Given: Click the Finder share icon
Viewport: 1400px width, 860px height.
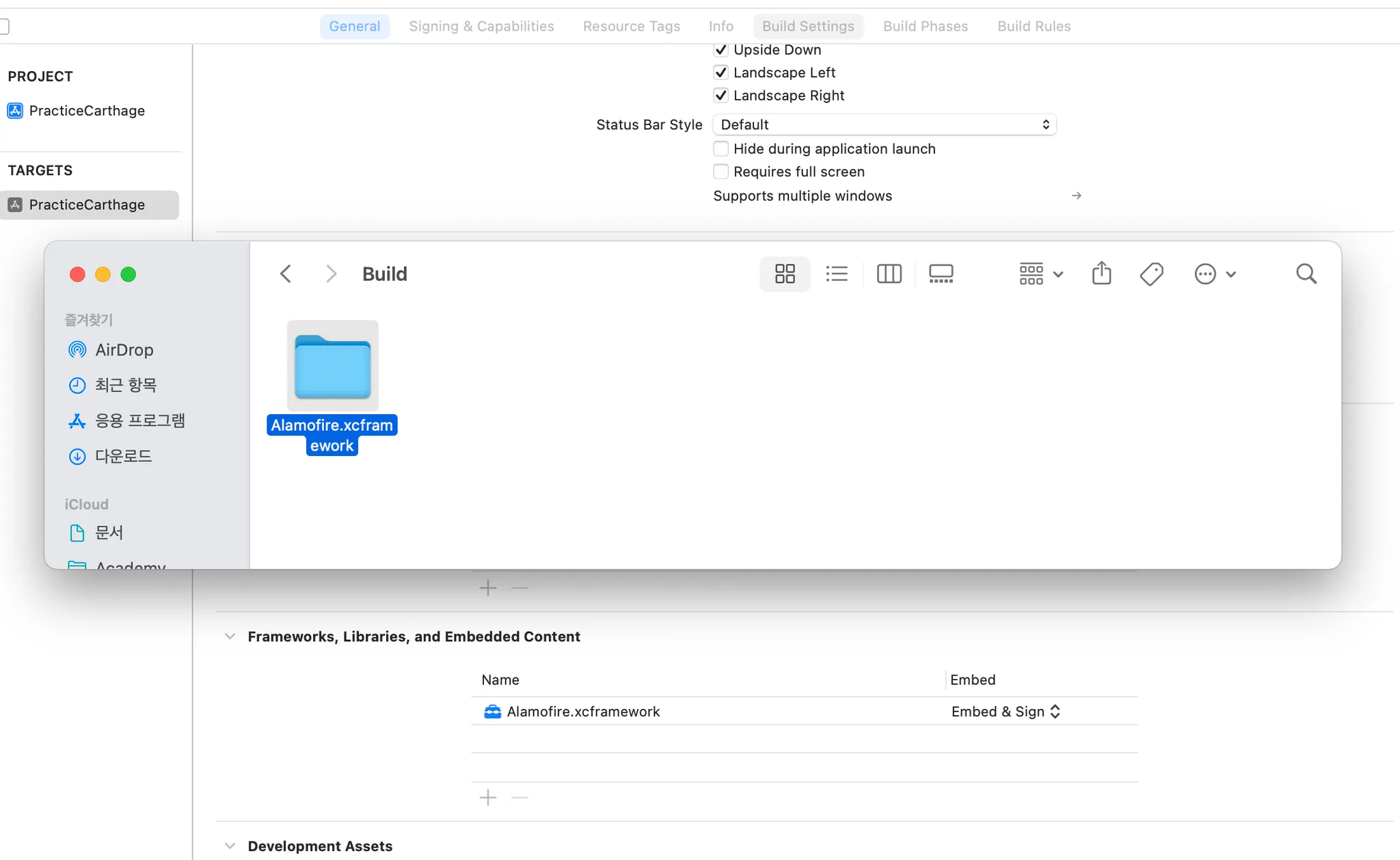Looking at the screenshot, I should 1101,273.
